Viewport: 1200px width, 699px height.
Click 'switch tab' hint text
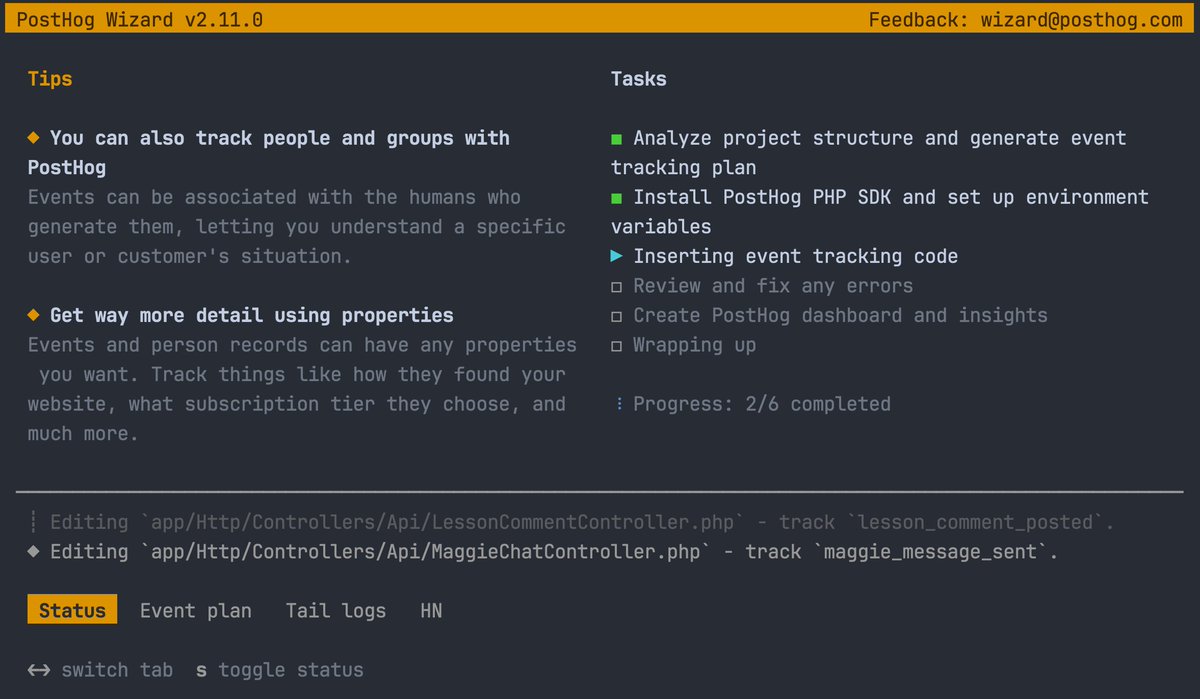(117, 670)
